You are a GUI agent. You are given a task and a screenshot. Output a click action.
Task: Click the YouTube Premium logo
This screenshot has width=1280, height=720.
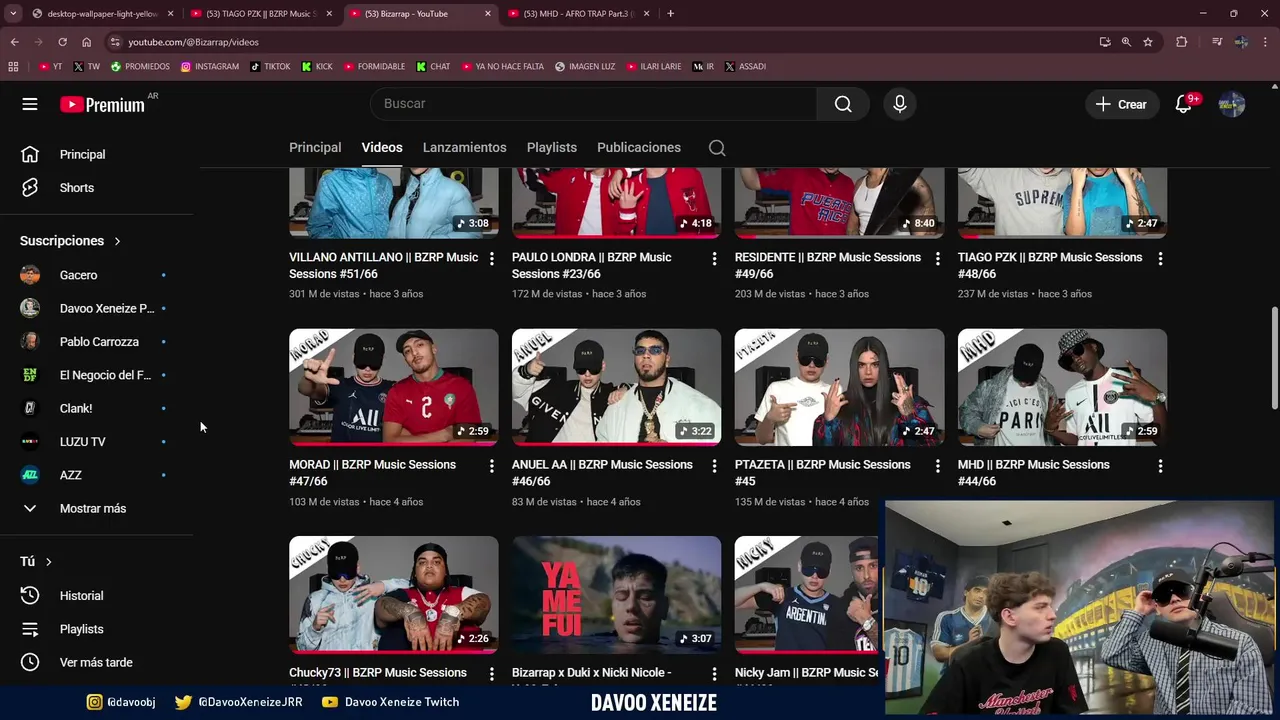pyautogui.click(x=103, y=104)
